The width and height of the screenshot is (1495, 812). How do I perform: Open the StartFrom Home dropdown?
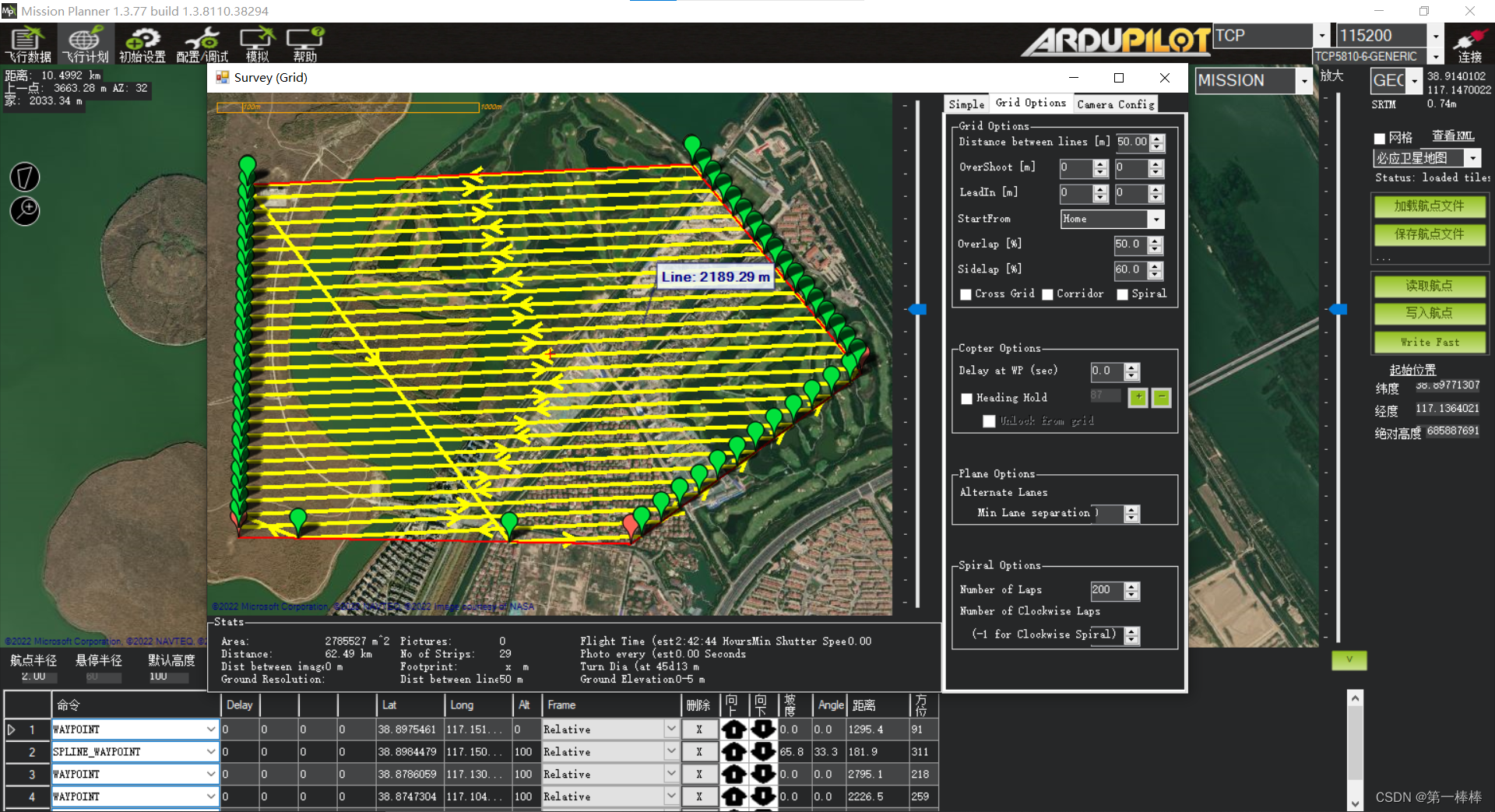tap(1156, 220)
